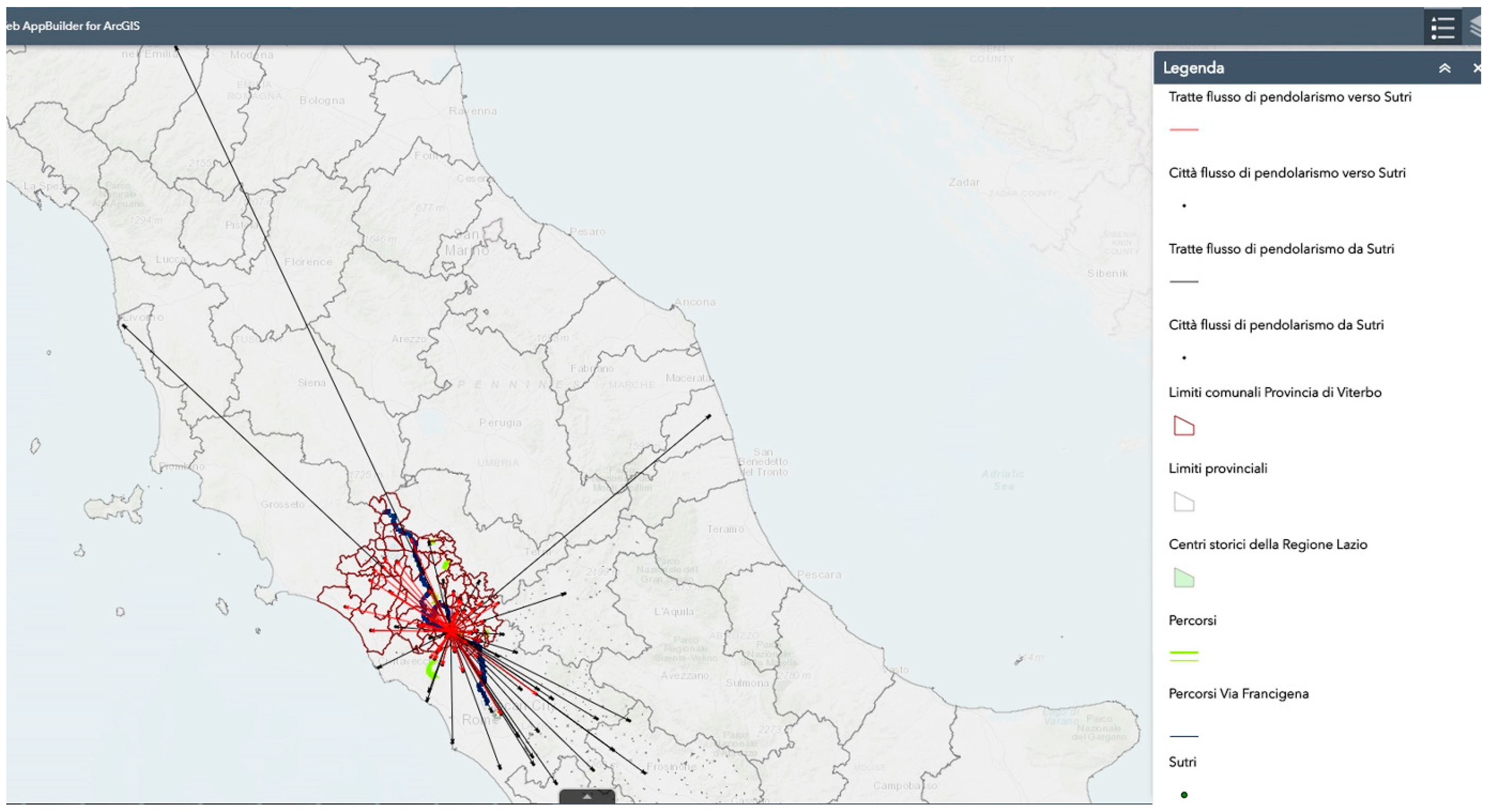1487x812 pixels.
Task: Select 'Tratte flusso di pendolarismo verso Sutri' label
Action: [1289, 97]
